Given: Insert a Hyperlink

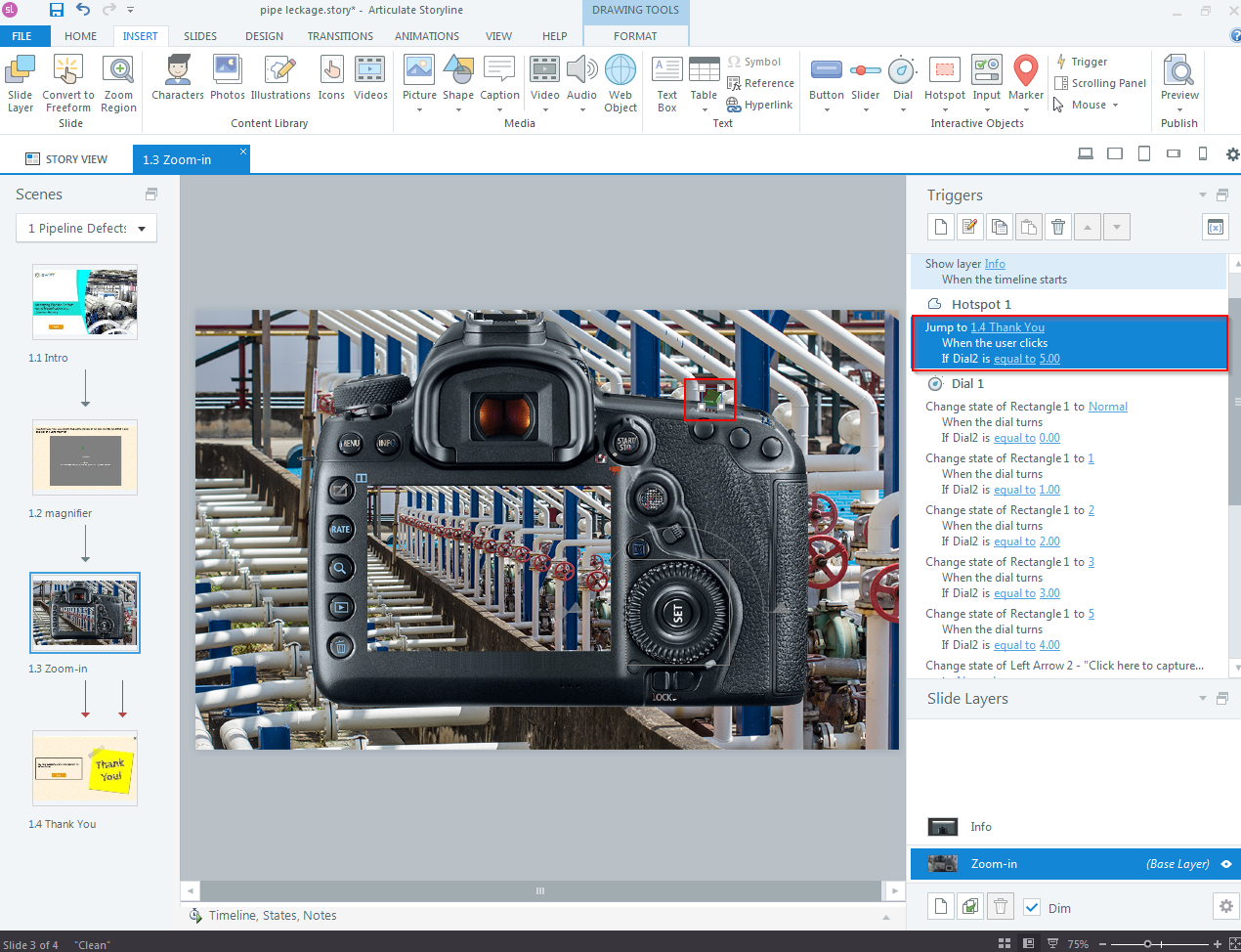Looking at the screenshot, I should 759,105.
